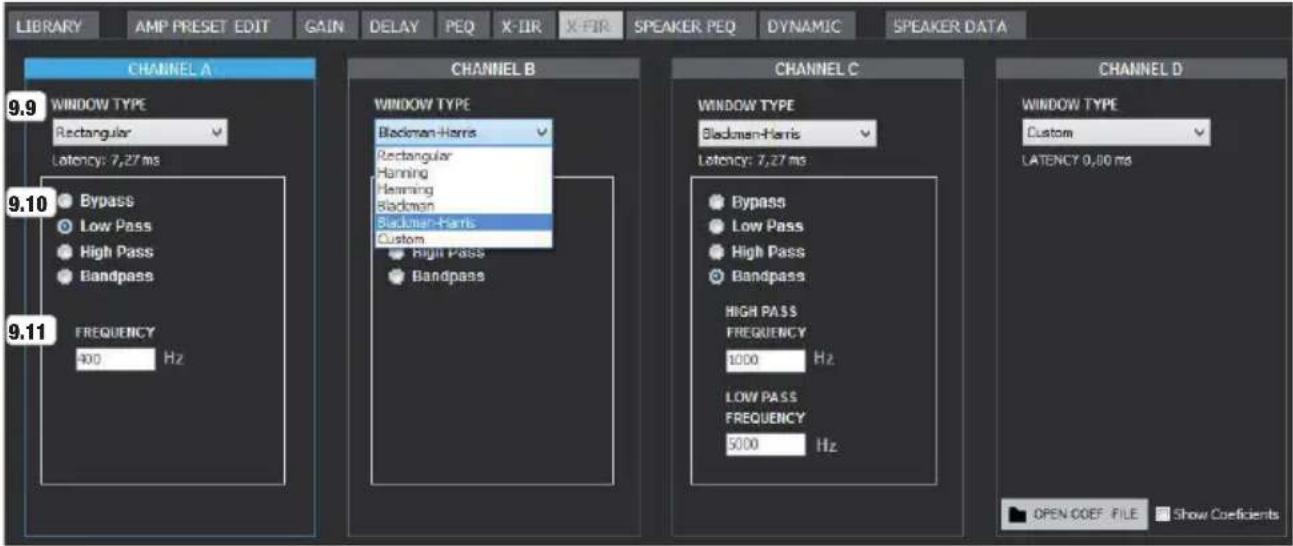
Task: Choose Blackman-Harris in Channel B window list
Action: 463,222
